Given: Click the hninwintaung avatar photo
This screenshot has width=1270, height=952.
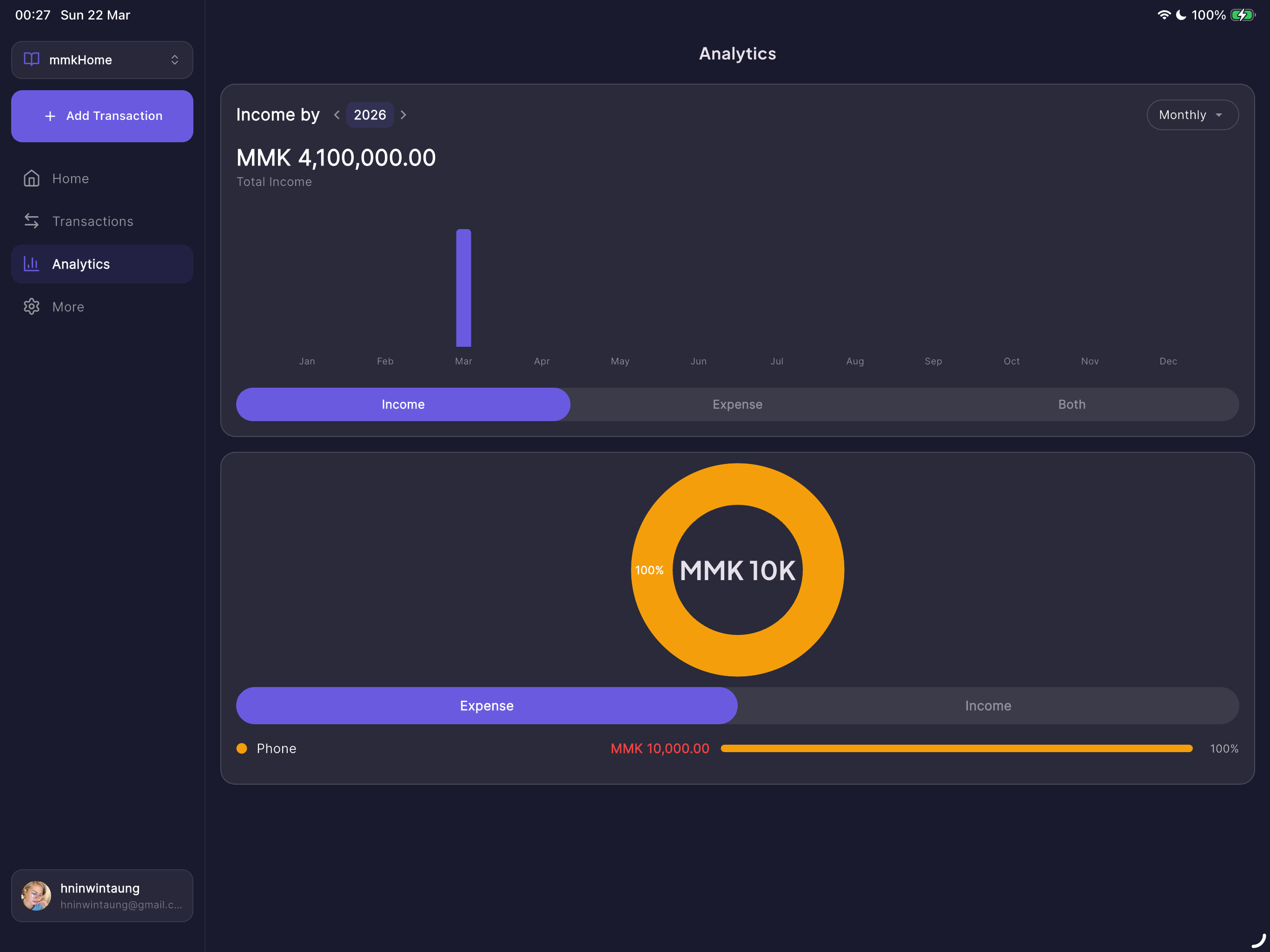Looking at the screenshot, I should tap(36, 896).
